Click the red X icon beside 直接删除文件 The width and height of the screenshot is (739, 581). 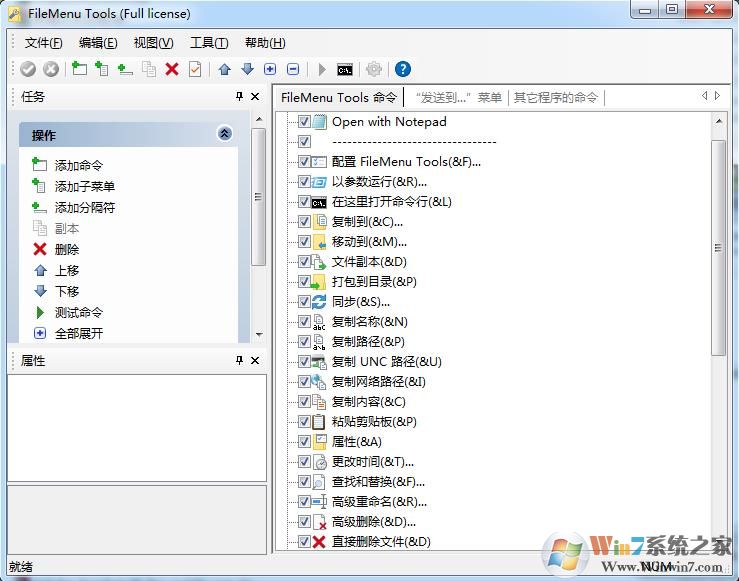point(319,541)
